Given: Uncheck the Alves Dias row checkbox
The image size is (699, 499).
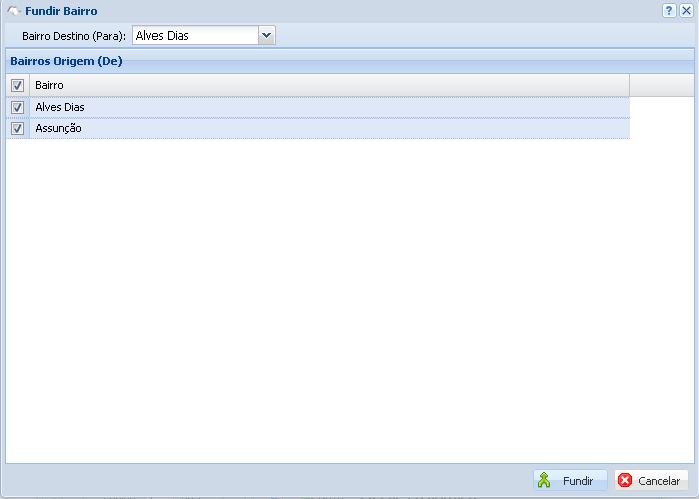Looking at the screenshot, I should pos(18,107).
